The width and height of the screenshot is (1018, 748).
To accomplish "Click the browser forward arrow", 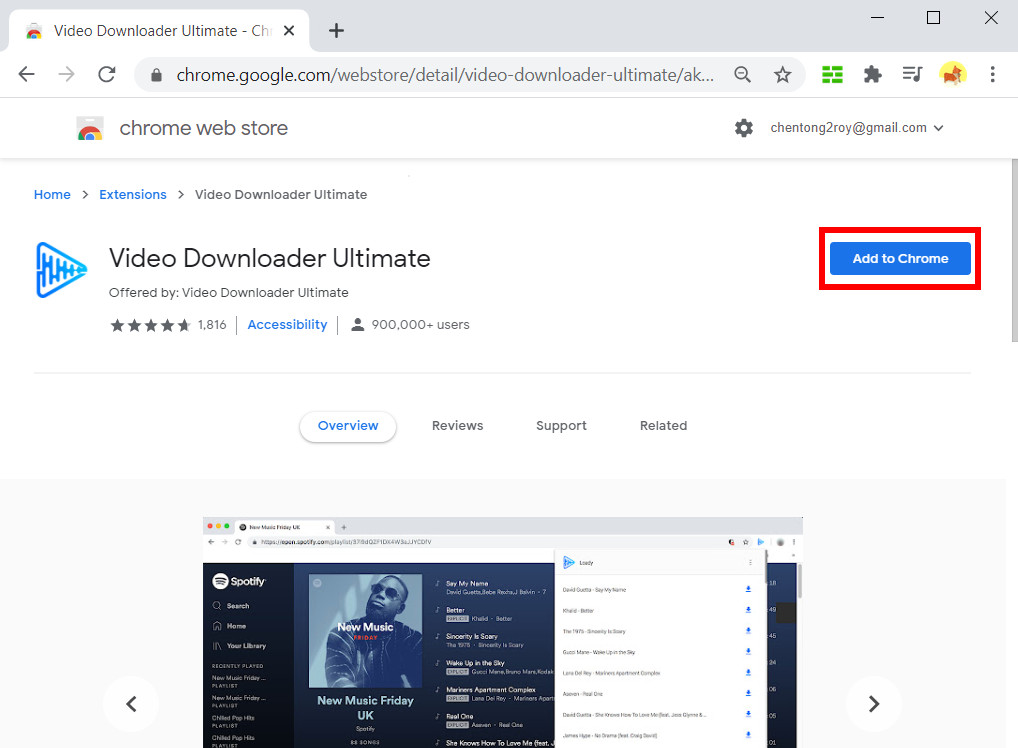I will (66, 75).
